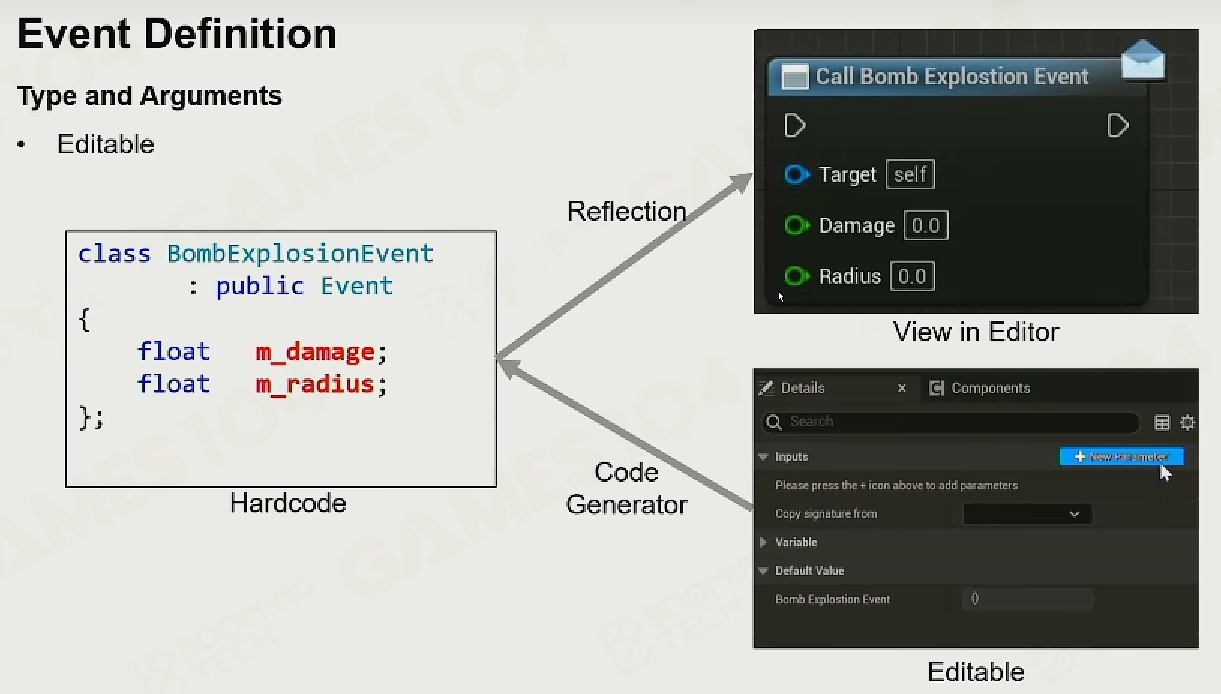Image resolution: width=1221 pixels, height=694 pixels.
Task: Click the green Damage pin circle
Action: click(796, 226)
